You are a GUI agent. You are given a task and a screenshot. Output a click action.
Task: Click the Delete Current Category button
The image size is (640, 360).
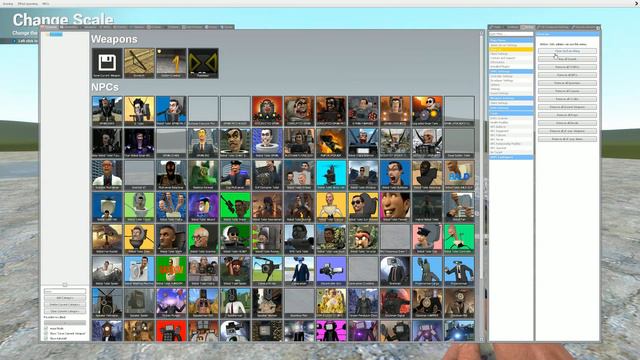(65, 305)
